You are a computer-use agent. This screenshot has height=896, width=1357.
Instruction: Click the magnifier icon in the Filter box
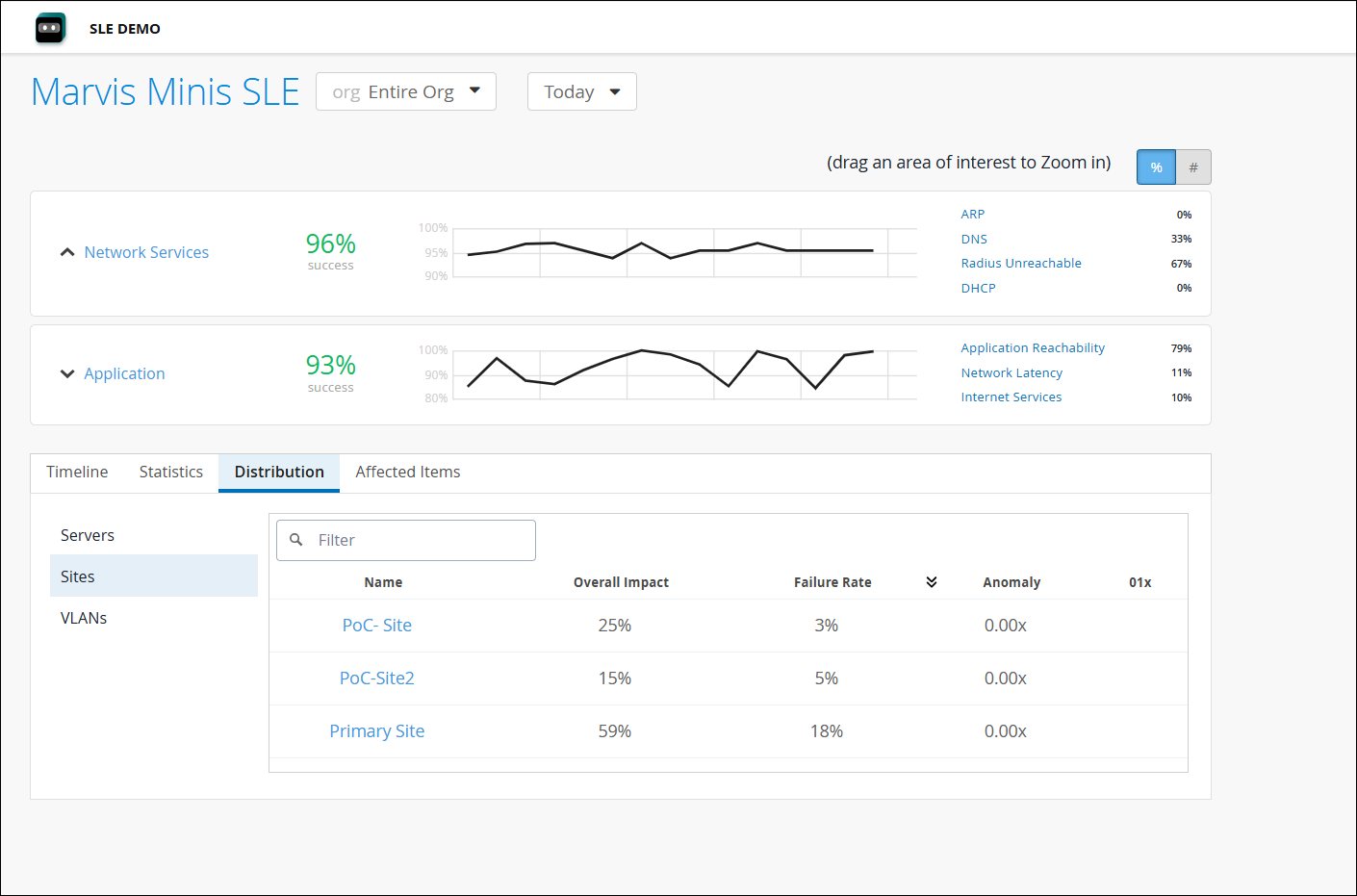pyautogui.click(x=295, y=540)
